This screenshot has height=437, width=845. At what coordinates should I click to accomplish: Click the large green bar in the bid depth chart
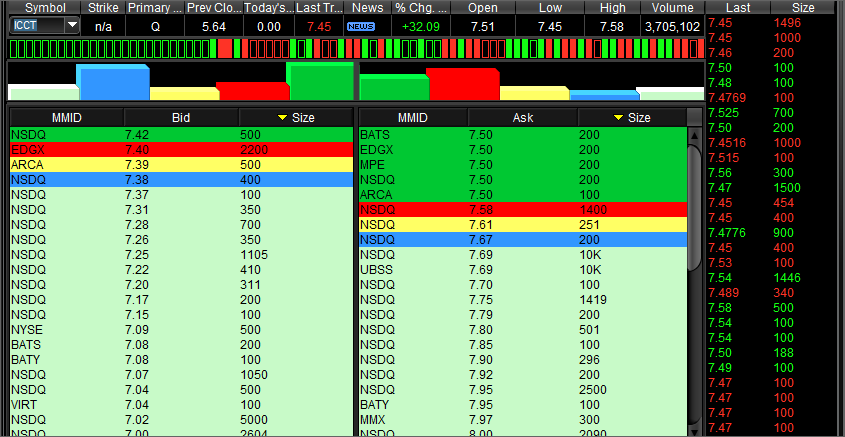pyautogui.click(x=320, y=81)
